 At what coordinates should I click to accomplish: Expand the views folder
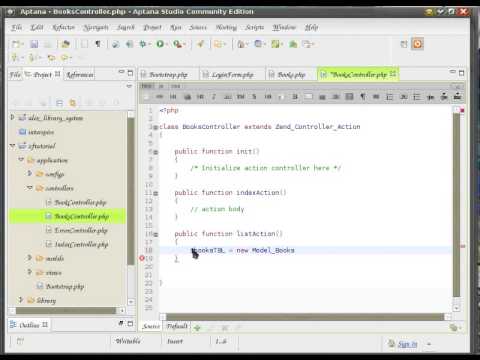pos(29,272)
